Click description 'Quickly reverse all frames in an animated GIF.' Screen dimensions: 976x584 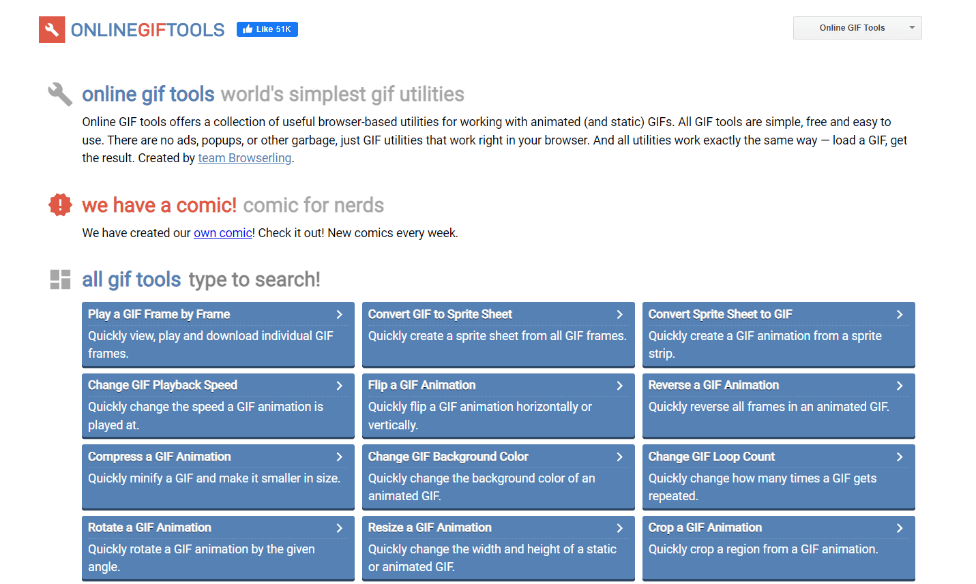point(769,407)
